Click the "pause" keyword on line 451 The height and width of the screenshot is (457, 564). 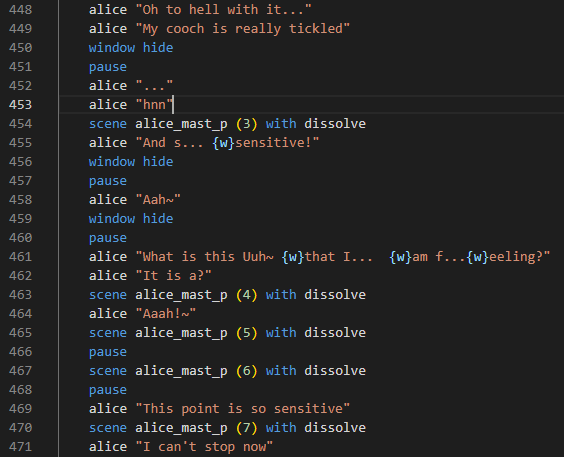(x=108, y=67)
